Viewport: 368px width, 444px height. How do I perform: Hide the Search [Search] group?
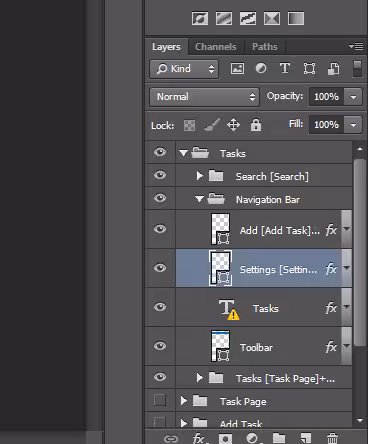pos(160,175)
